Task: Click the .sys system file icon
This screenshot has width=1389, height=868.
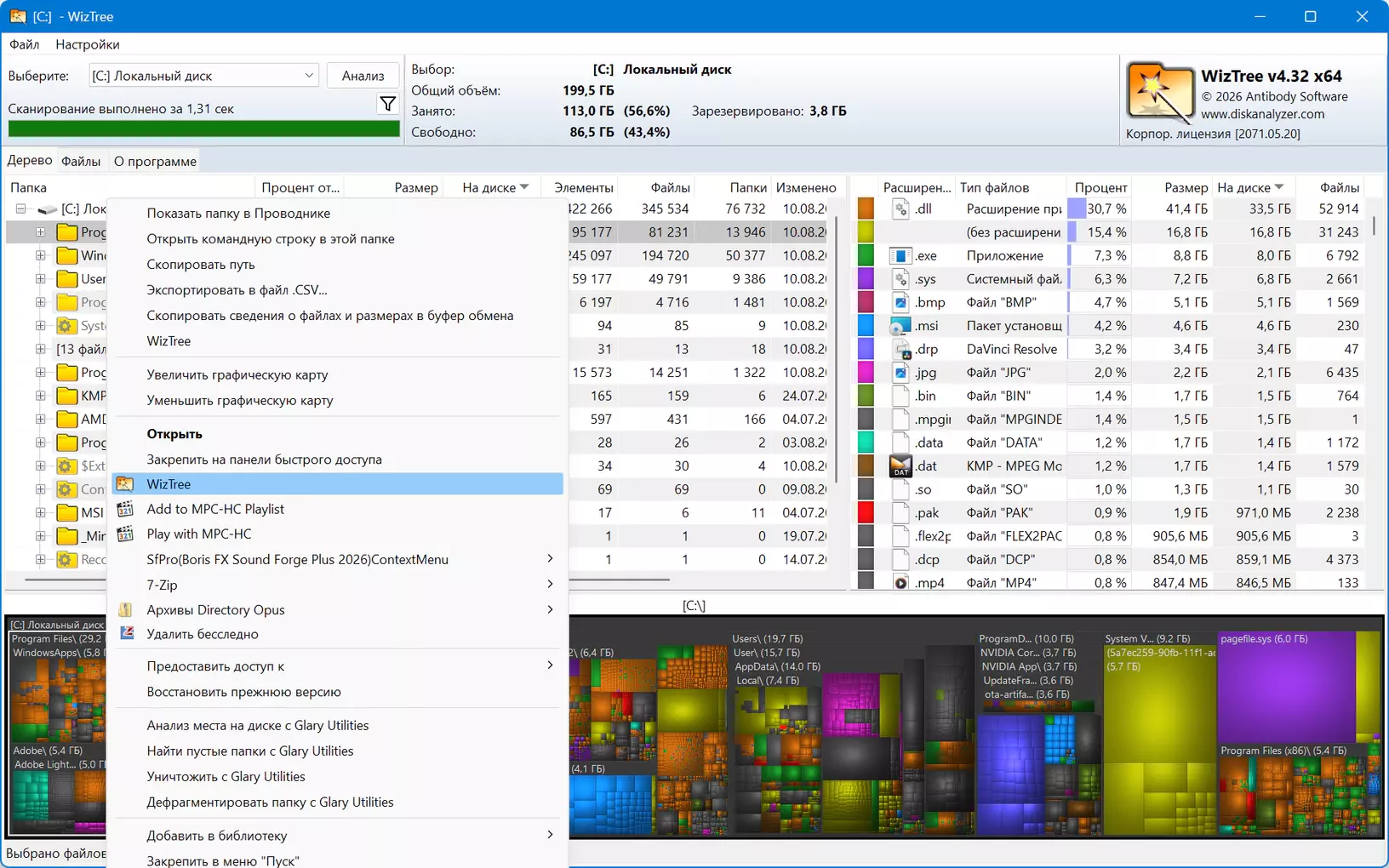Action: tap(900, 278)
